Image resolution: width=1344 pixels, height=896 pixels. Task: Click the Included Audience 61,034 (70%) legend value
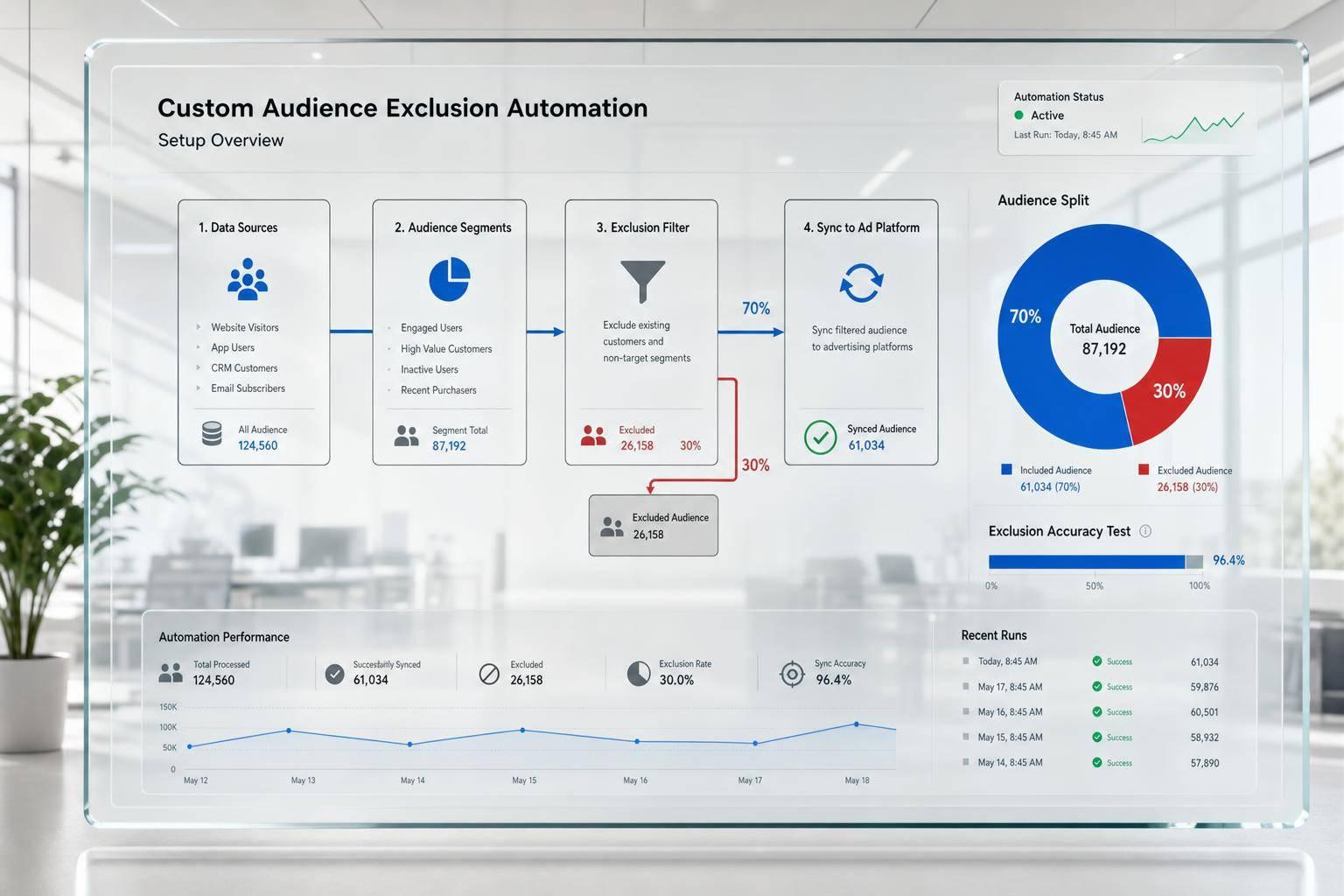click(x=1050, y=486)
